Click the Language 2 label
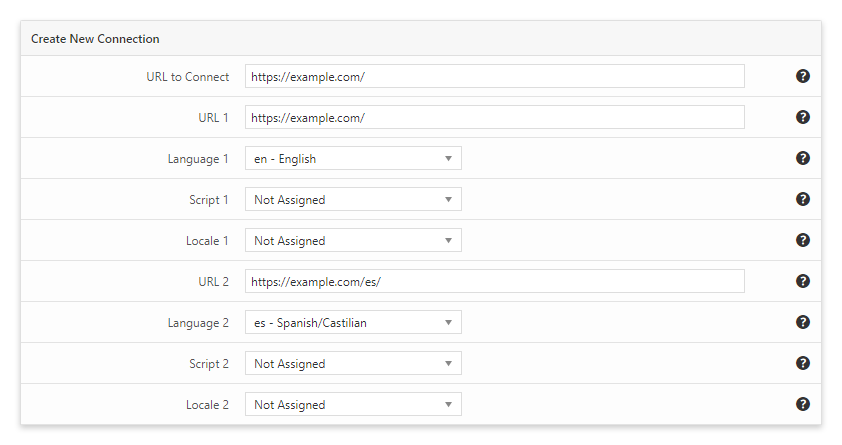 coord(198,323)
